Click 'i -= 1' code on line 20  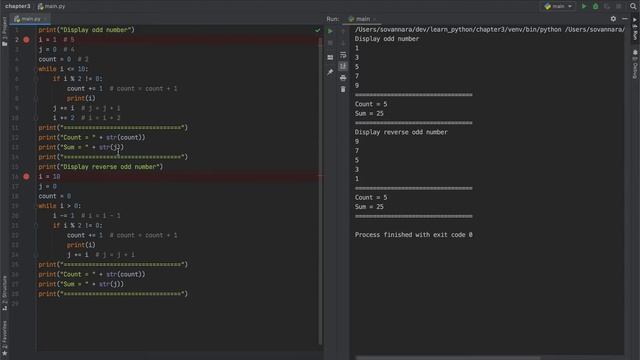pyautogui.click(x=64, y=216)
